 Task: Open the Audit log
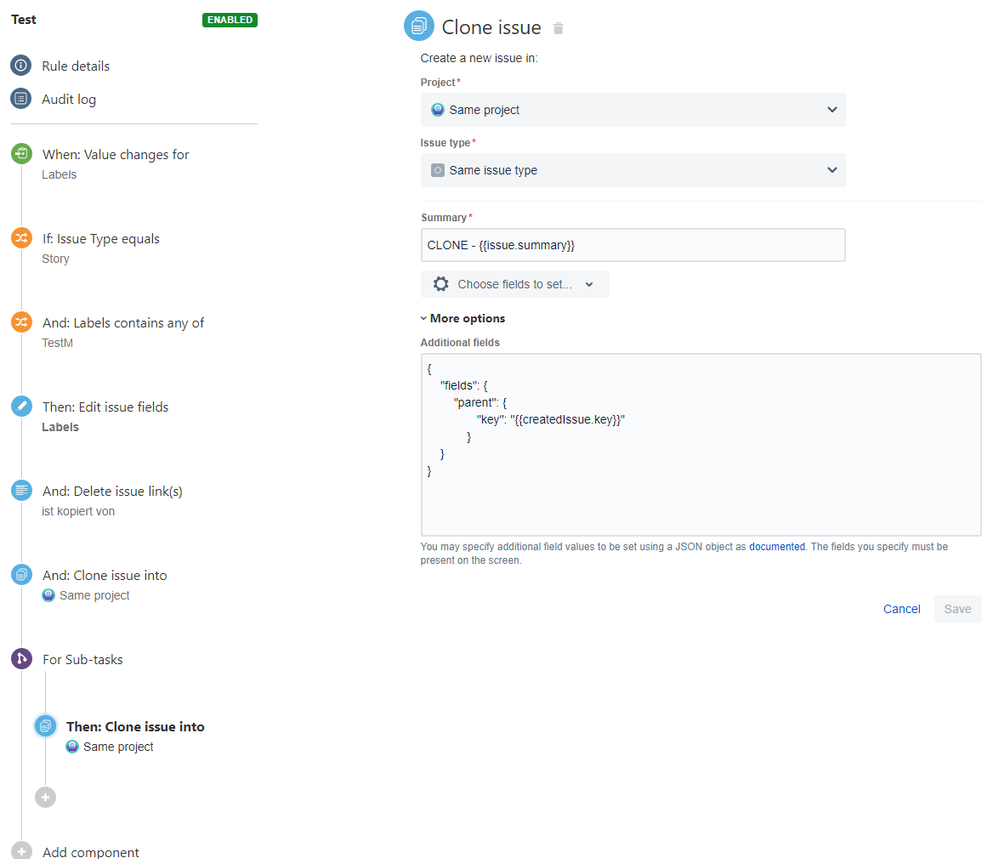pyautogui.click(x=69, y=99)
